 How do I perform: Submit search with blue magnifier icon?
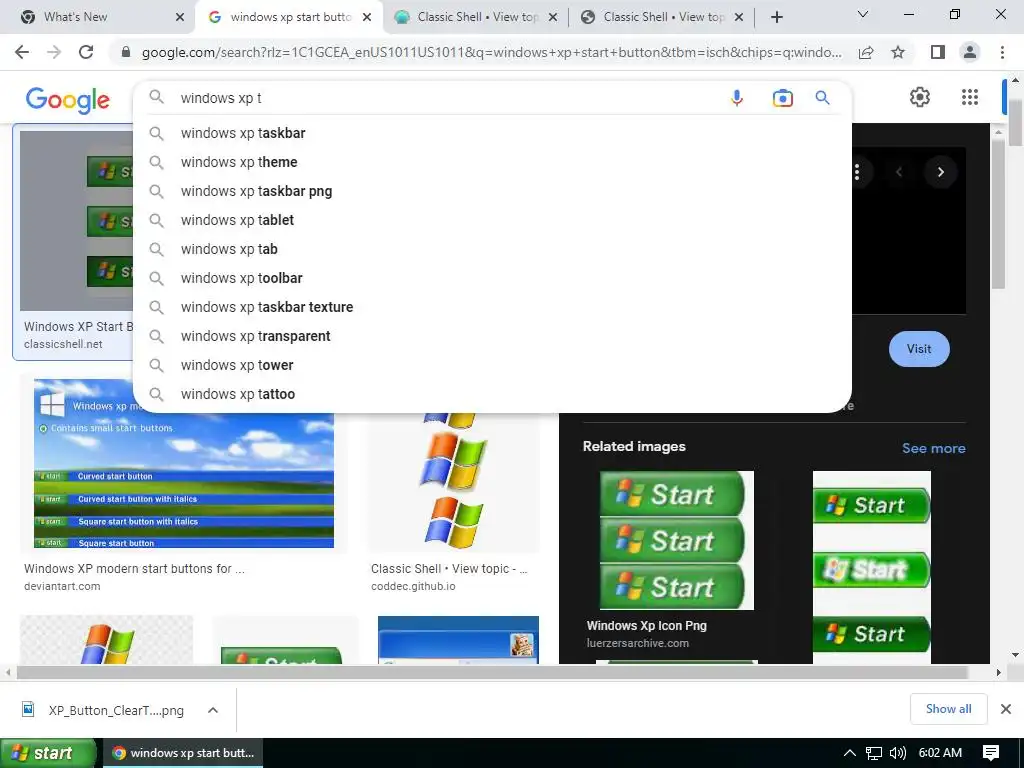822,98
